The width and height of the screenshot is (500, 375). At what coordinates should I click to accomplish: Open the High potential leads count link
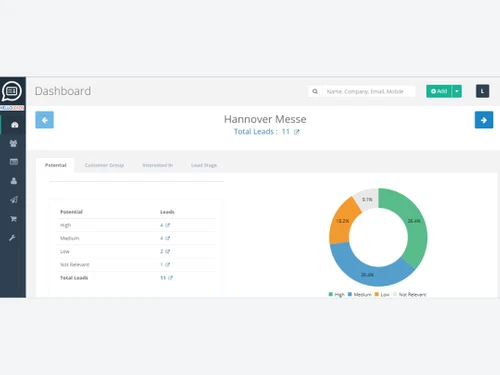click(x=165, y=225)
